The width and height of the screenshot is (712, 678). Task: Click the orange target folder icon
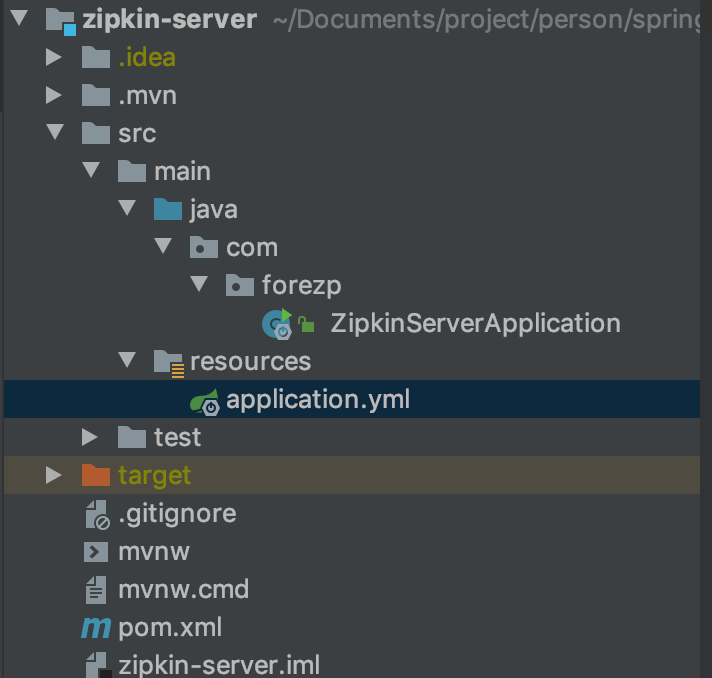coord(96,475)
